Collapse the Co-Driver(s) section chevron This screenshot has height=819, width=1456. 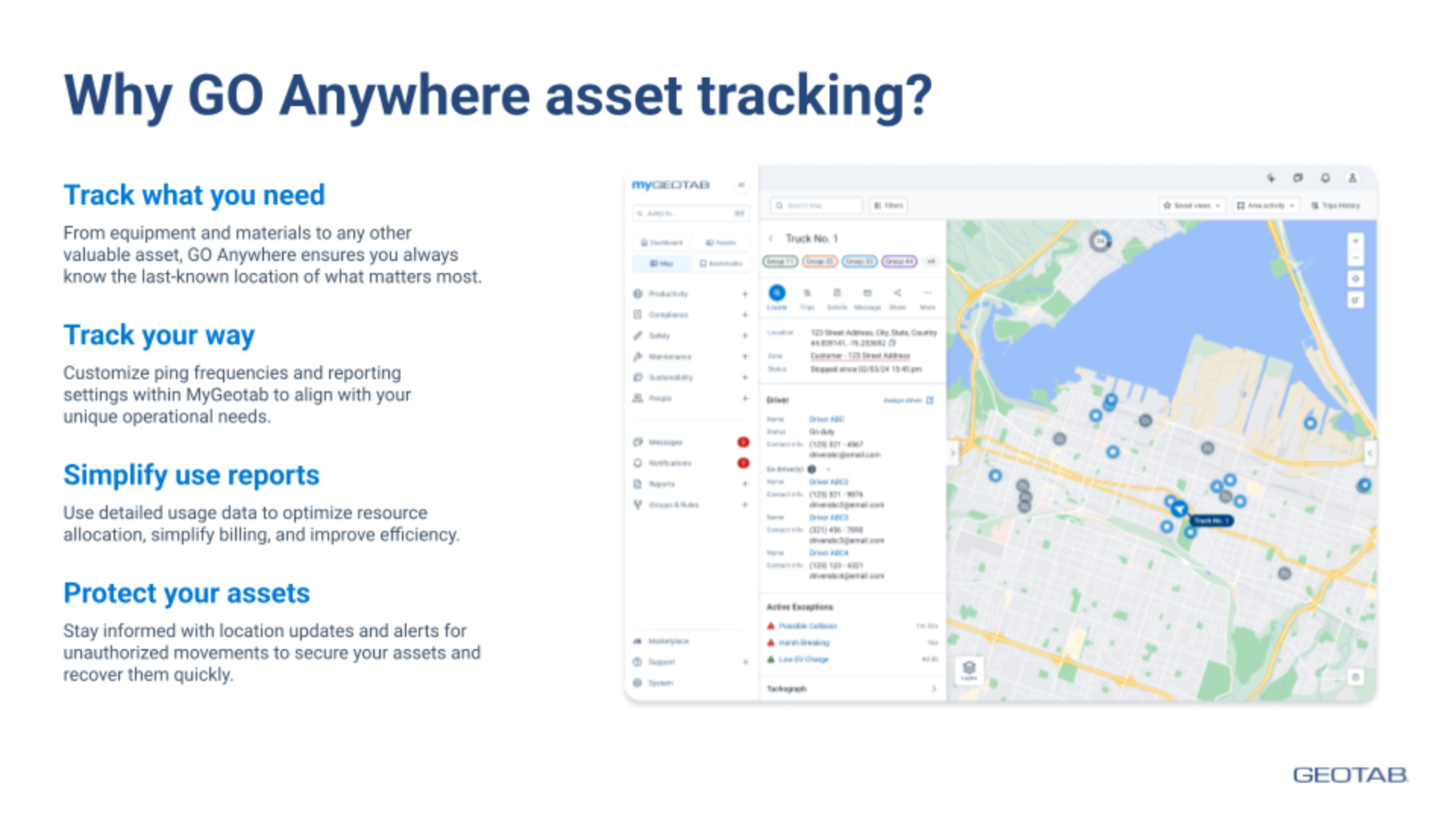[x=828, y=469]
